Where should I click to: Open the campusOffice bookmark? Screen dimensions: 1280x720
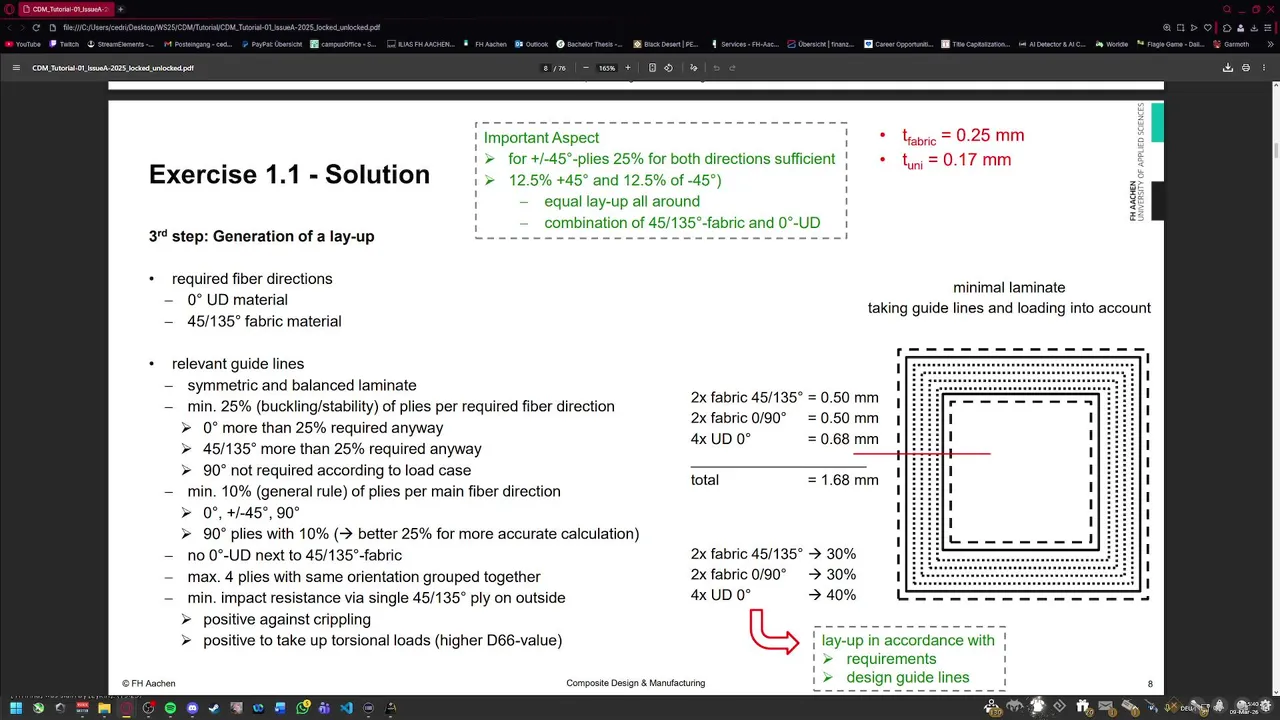click(343, 44)
